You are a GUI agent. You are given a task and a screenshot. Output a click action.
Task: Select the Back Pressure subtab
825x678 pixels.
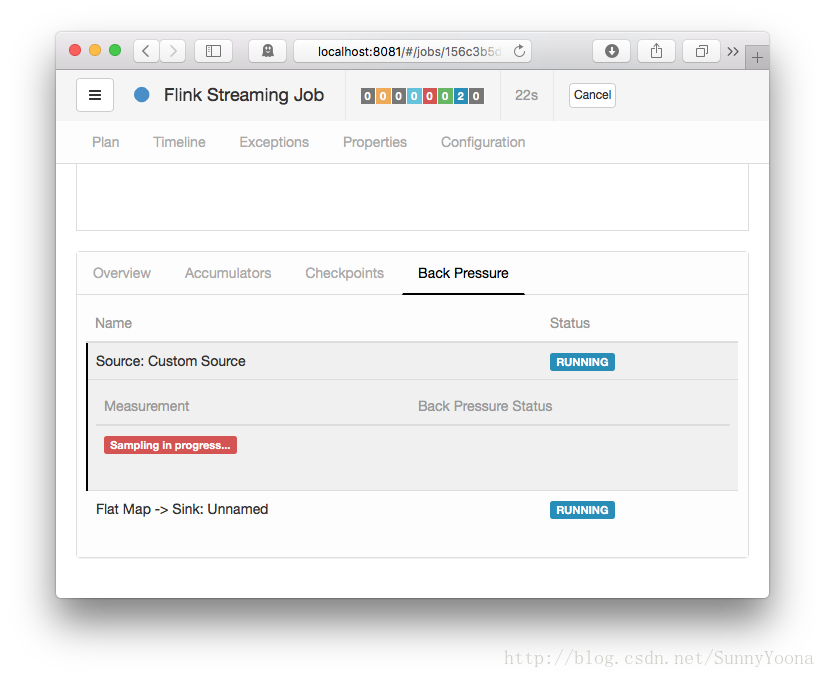463,273
